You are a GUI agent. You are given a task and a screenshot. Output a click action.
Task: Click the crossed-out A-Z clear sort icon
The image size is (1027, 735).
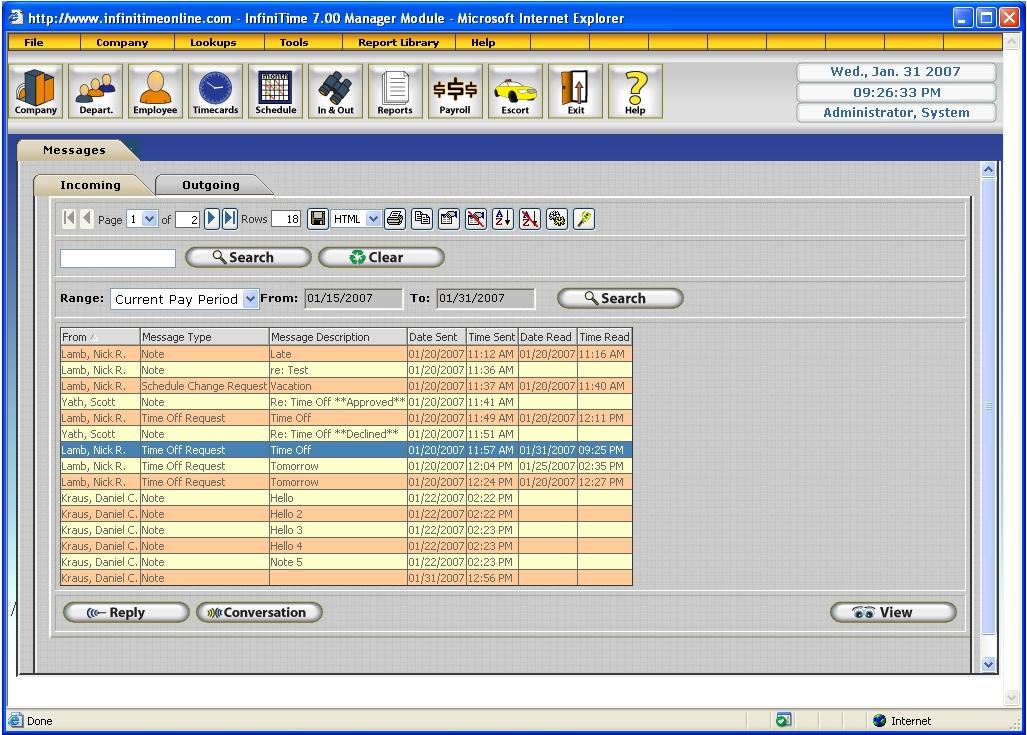[x=530, y=219]
